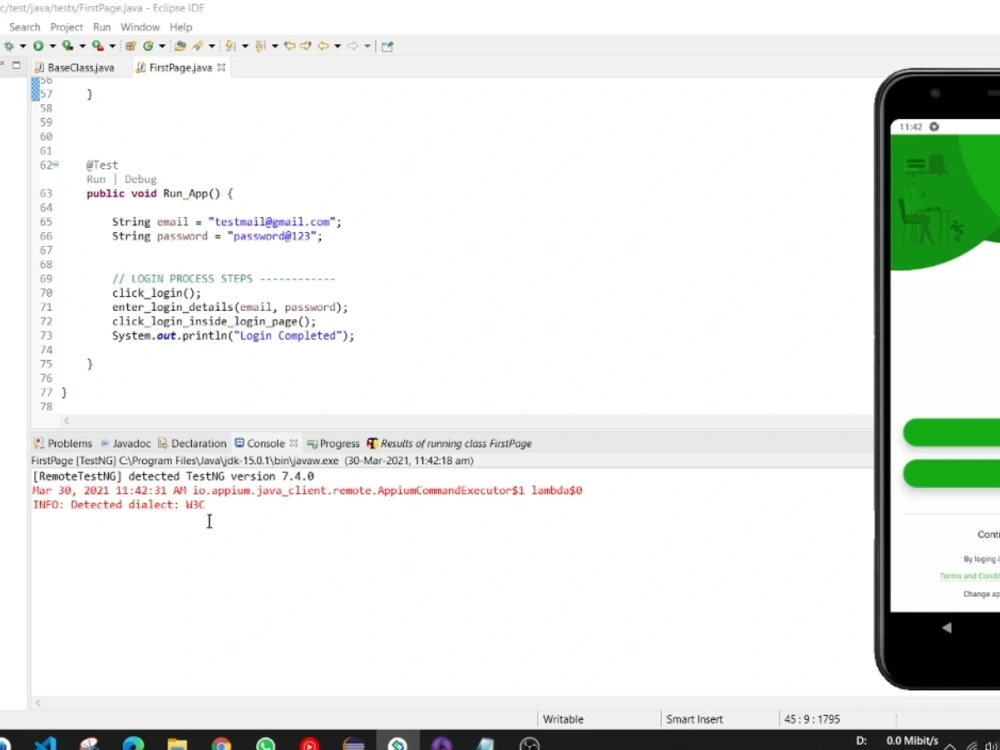Click the Debug bug toolbar icon
The image size is (1000, 750).
(8, 46)
